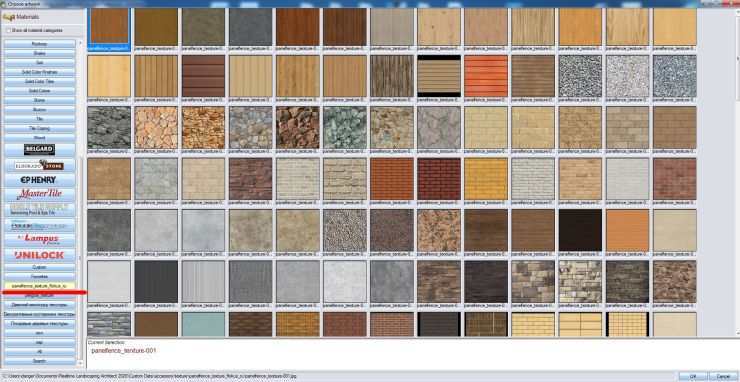This screenshot has width=740, height=382.
Task: Select the Tile Coping category
Action: coord(40,128)
